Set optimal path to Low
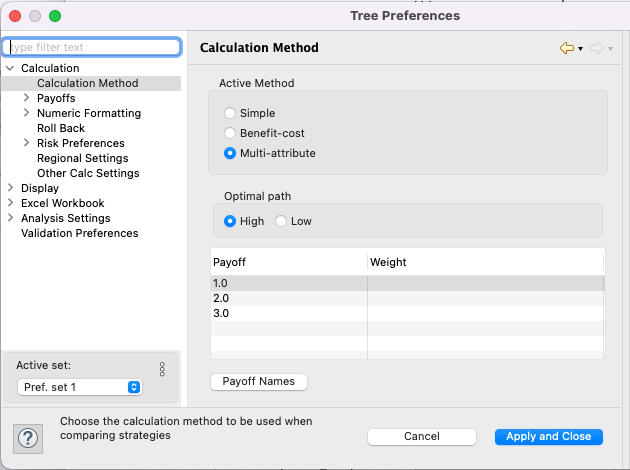This screenshot has width=630, height=470. coord(281,221)
